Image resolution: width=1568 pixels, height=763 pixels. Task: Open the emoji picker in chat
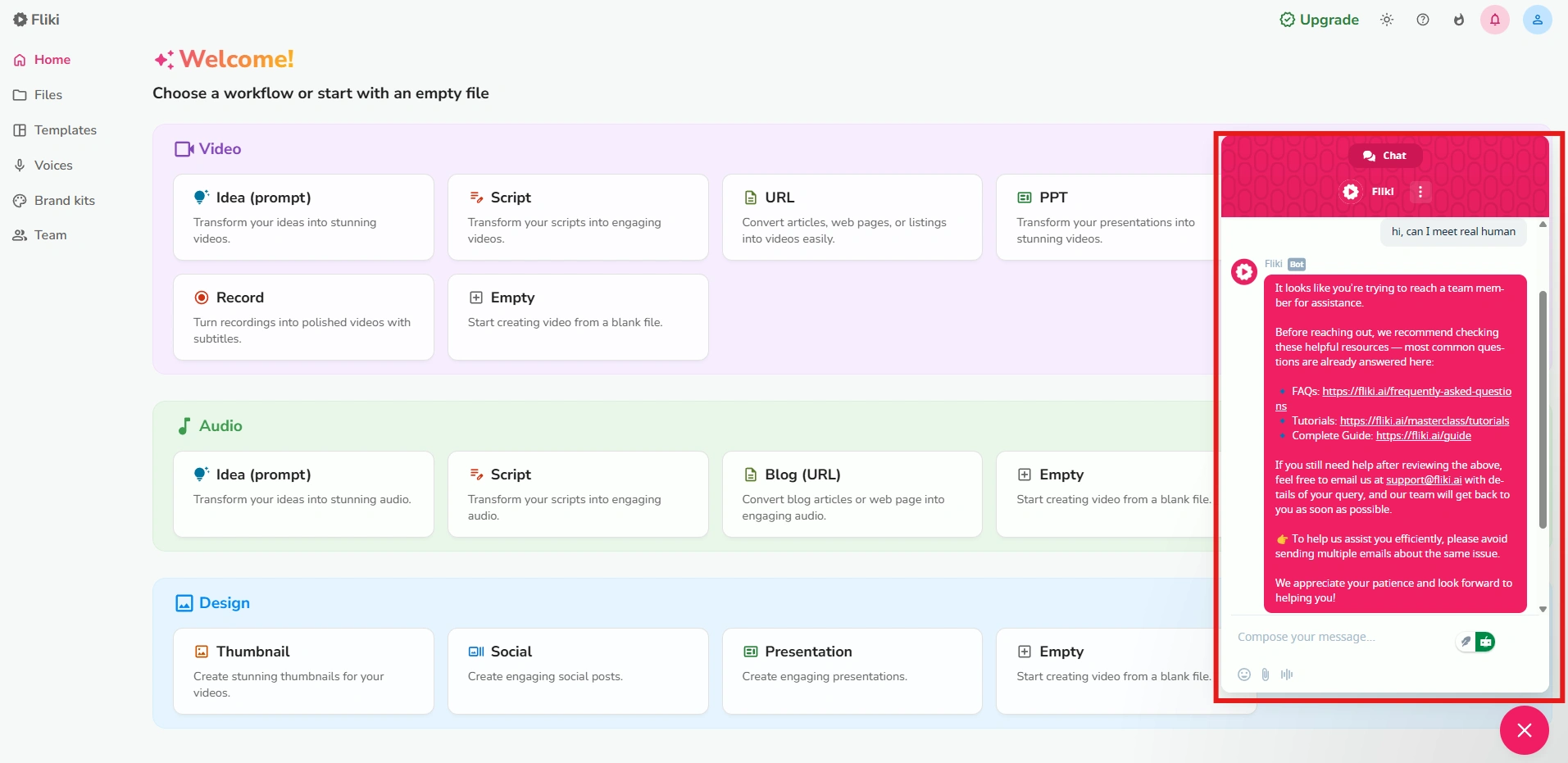point(1244,674)
